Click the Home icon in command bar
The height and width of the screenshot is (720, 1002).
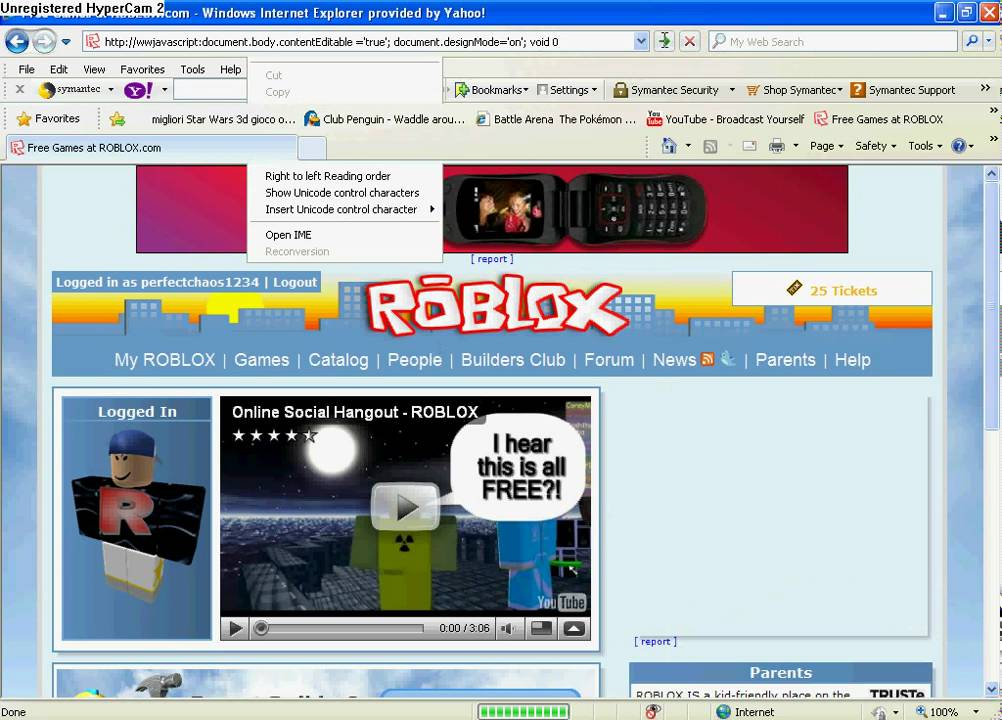pyautogui.click(x=669, y=146)
